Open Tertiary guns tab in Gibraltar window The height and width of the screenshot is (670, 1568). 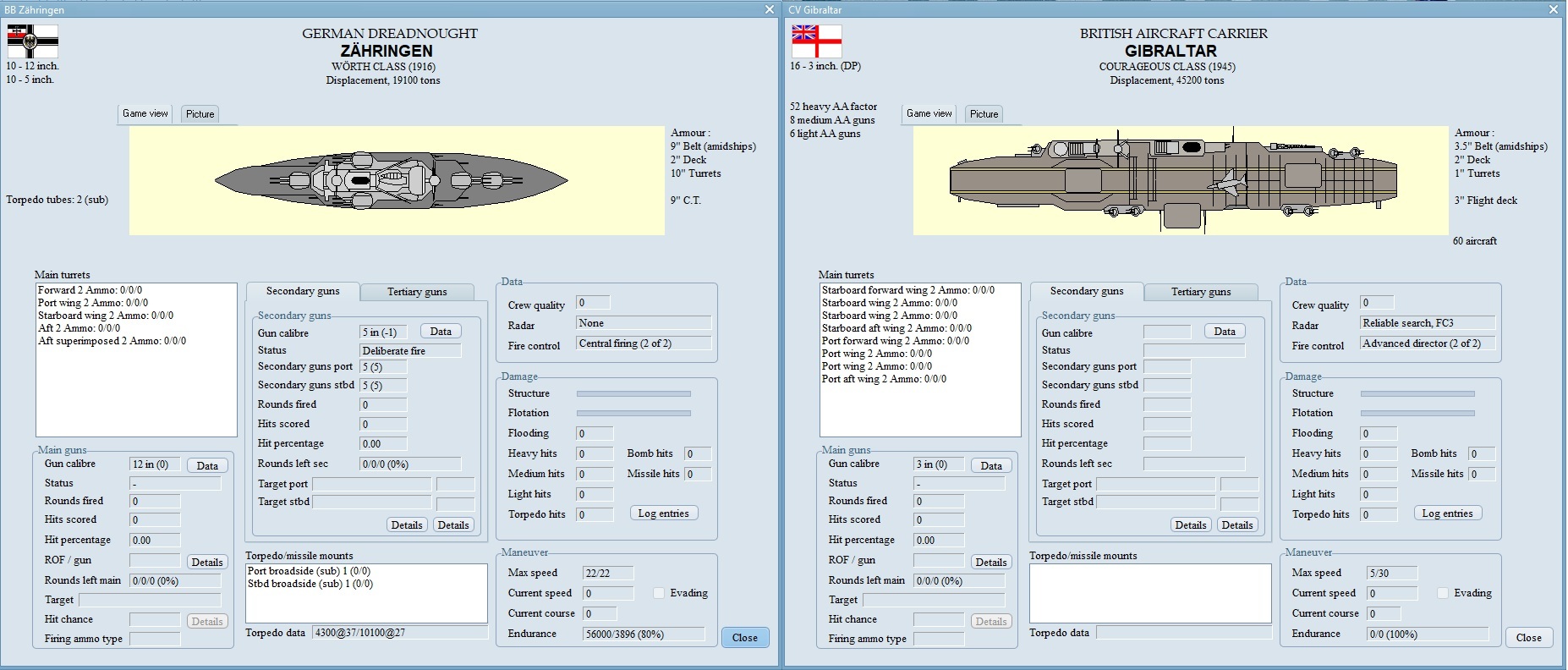[1200, 292]
